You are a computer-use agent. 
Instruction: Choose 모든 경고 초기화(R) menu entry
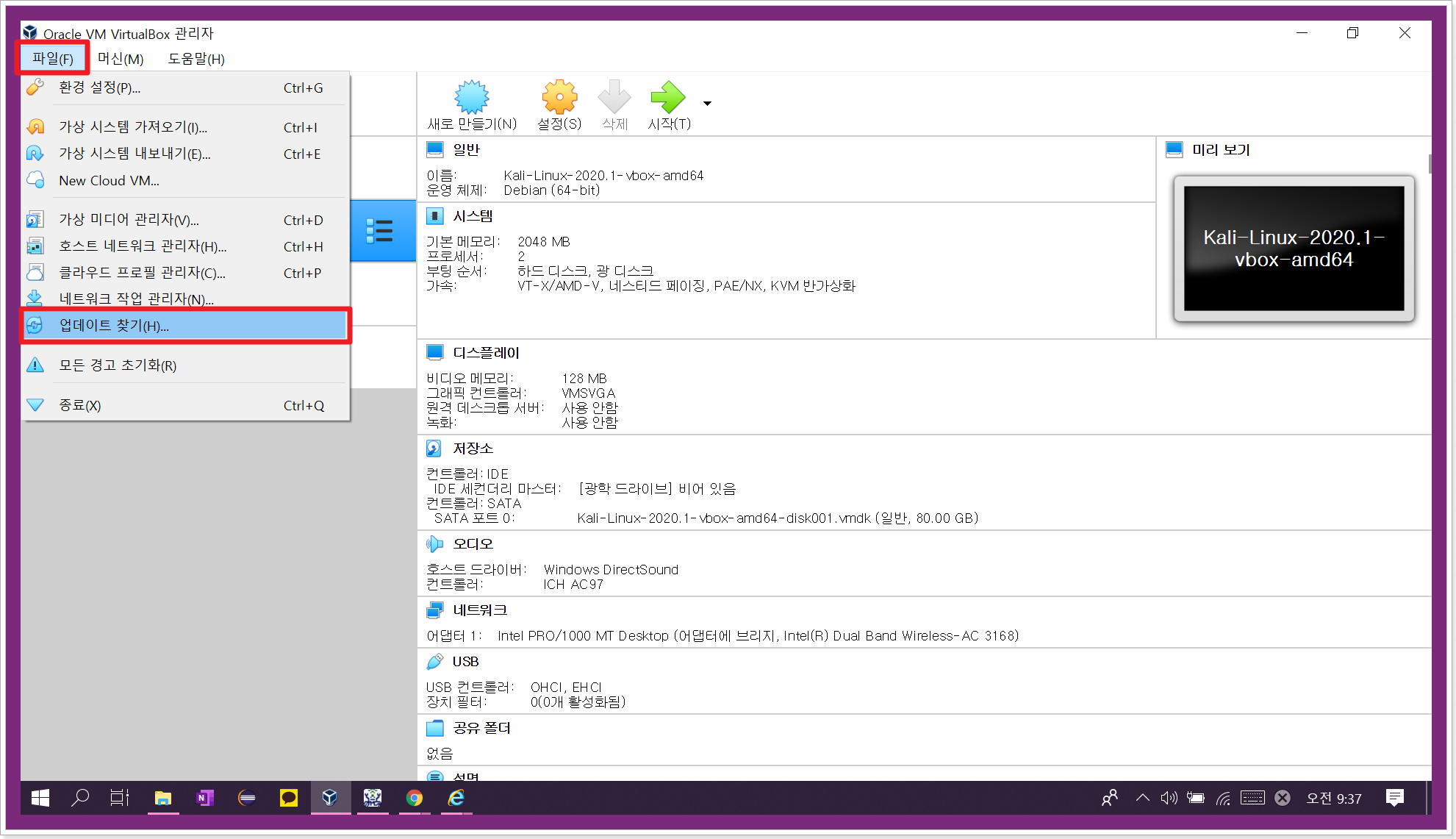coord(185,365)
